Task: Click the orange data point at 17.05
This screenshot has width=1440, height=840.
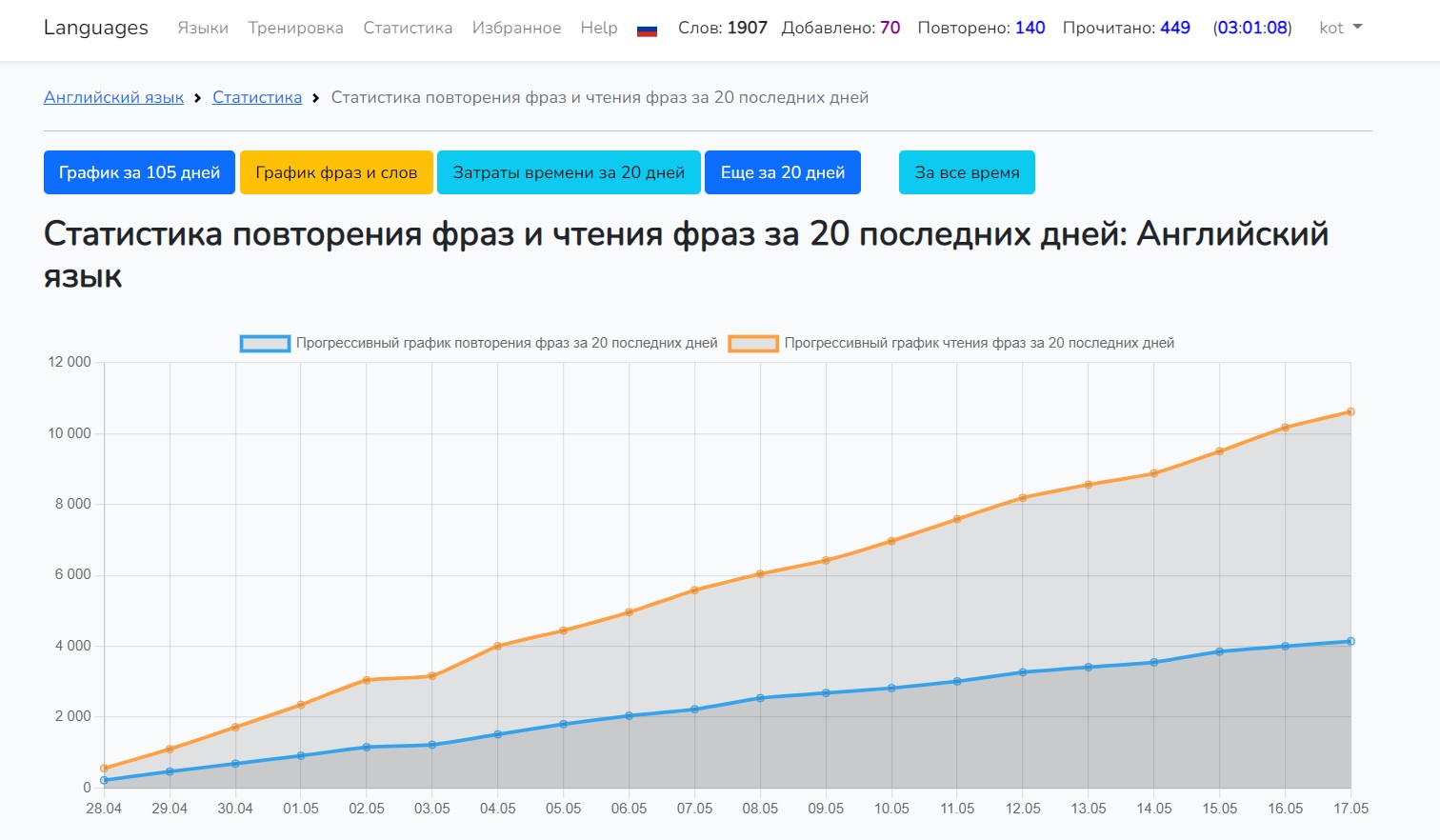Action: [1350, 412]
